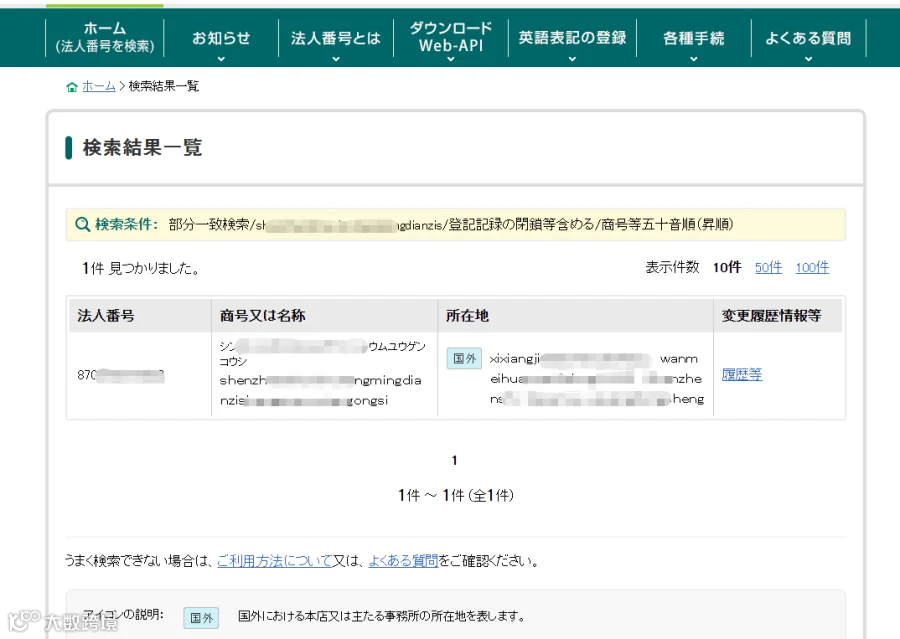900x639 pixels.
Task: Open the ダウンロード Web-API menu
Action: tap(451, 37)
